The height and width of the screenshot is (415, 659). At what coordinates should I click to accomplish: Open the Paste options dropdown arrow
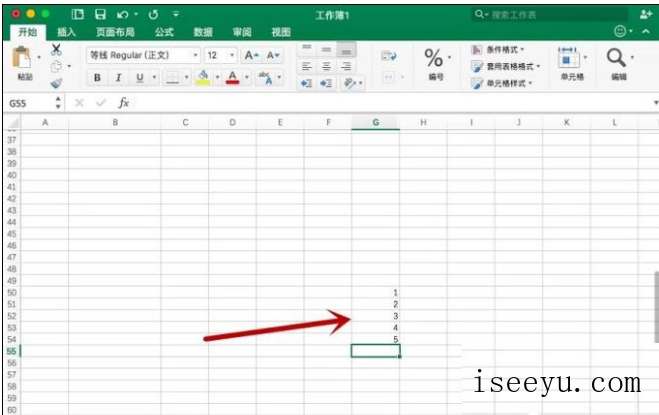[x=39, y=57]
